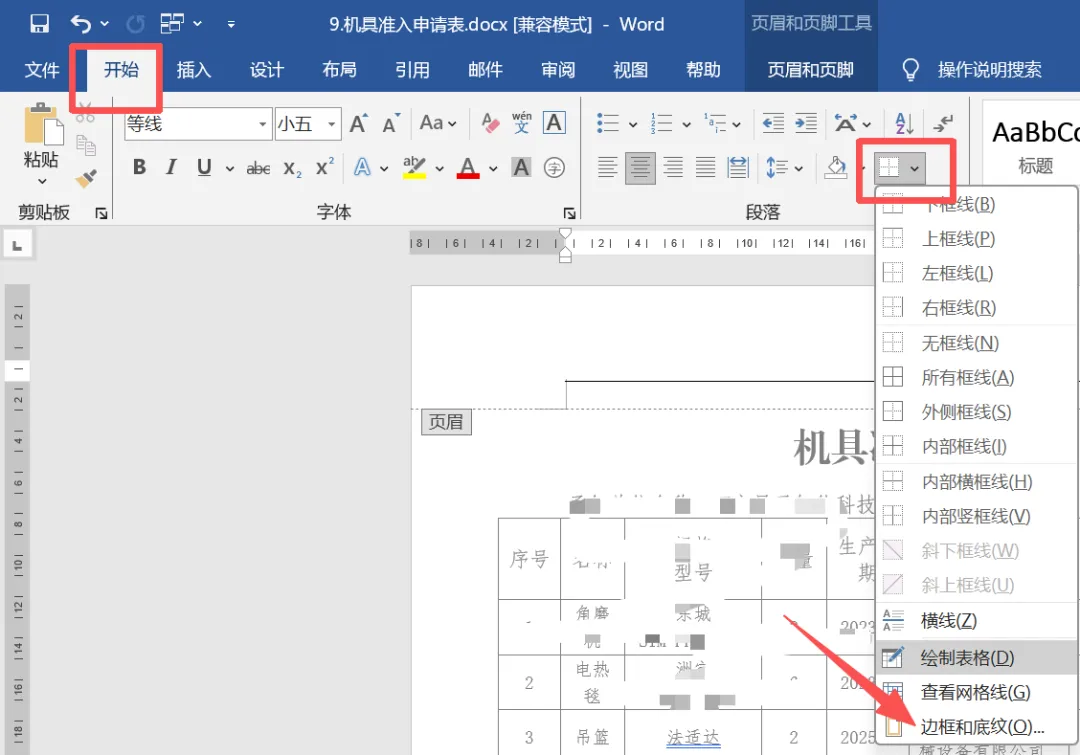Justify the paragraph text
1080x755 pixels.
coord(705,167)
